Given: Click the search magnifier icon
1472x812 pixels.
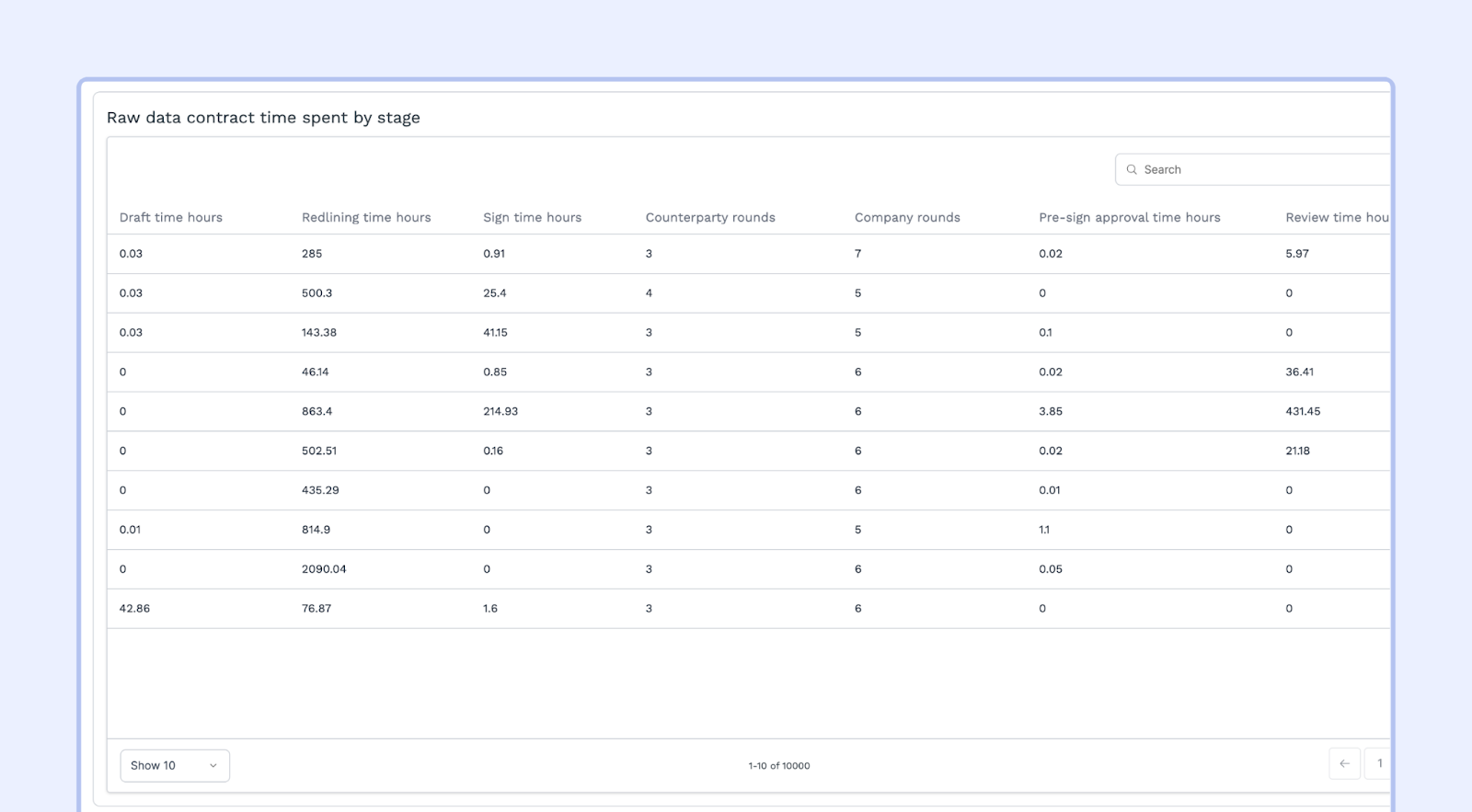Looking at the screenshot, I should click(x=1132, y=170).
